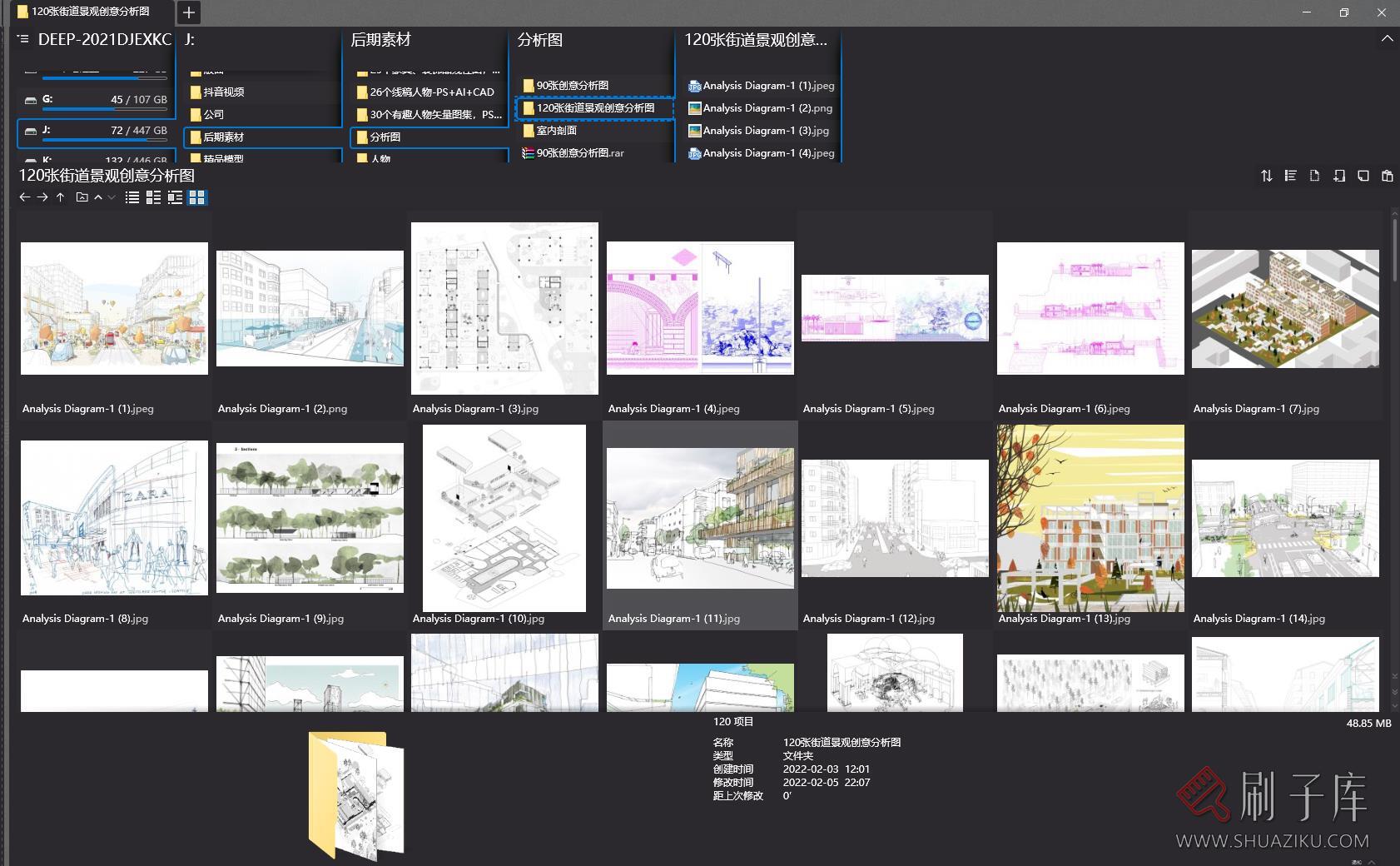Go up one folder level
The width and height of the screenshot is (1400, 866).
tap(60, 197)
